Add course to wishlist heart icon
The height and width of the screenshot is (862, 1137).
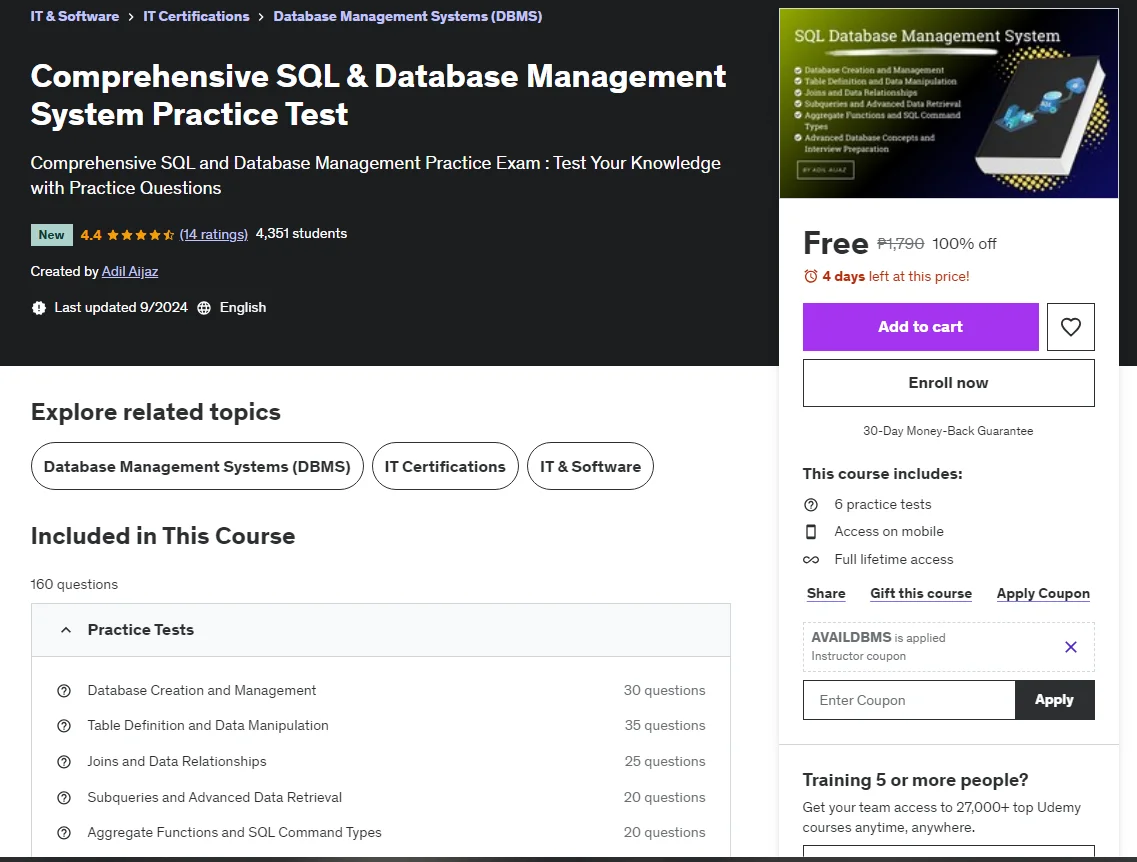pyautogui.click(x=1070, y=327)
